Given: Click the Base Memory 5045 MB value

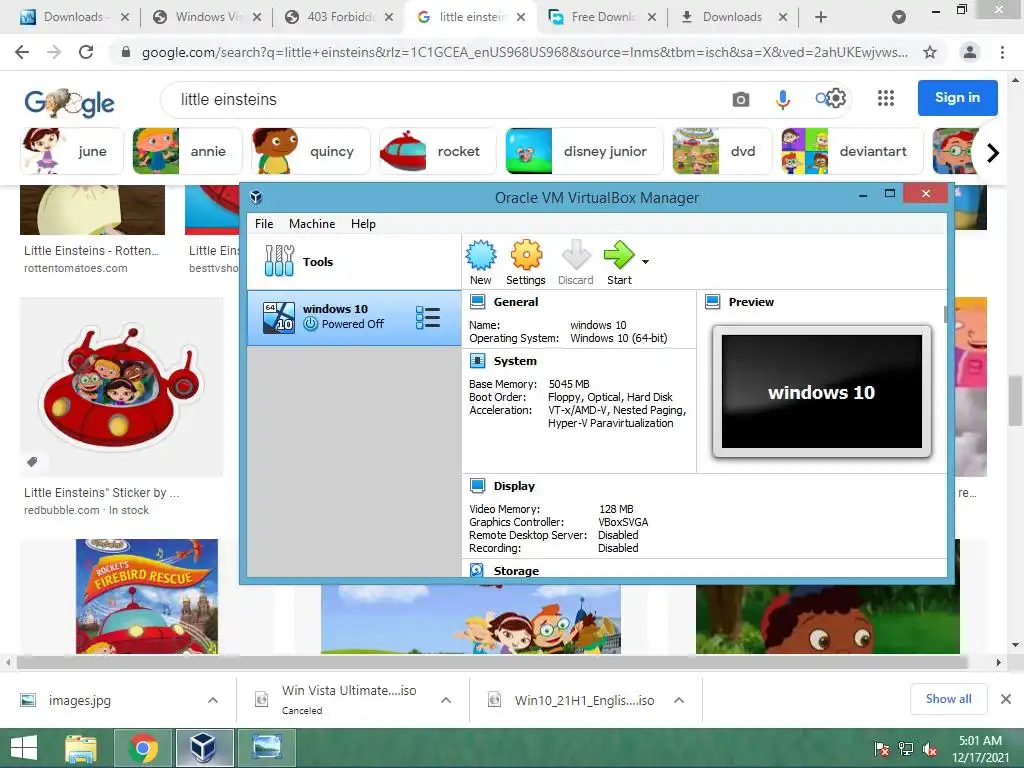Looking at the screenshot, I should pyautogui.click(x=569, y=384).
